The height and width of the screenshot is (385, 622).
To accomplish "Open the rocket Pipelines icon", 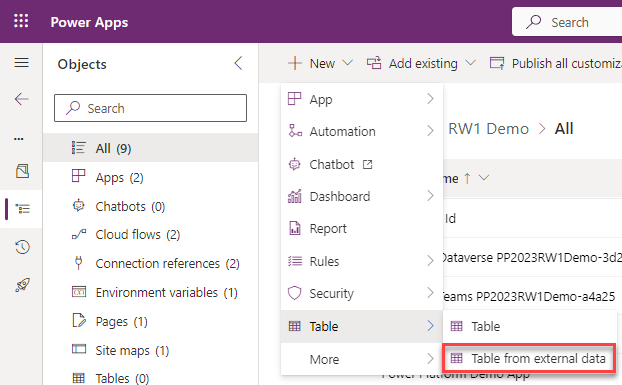I will click(22, 285).
